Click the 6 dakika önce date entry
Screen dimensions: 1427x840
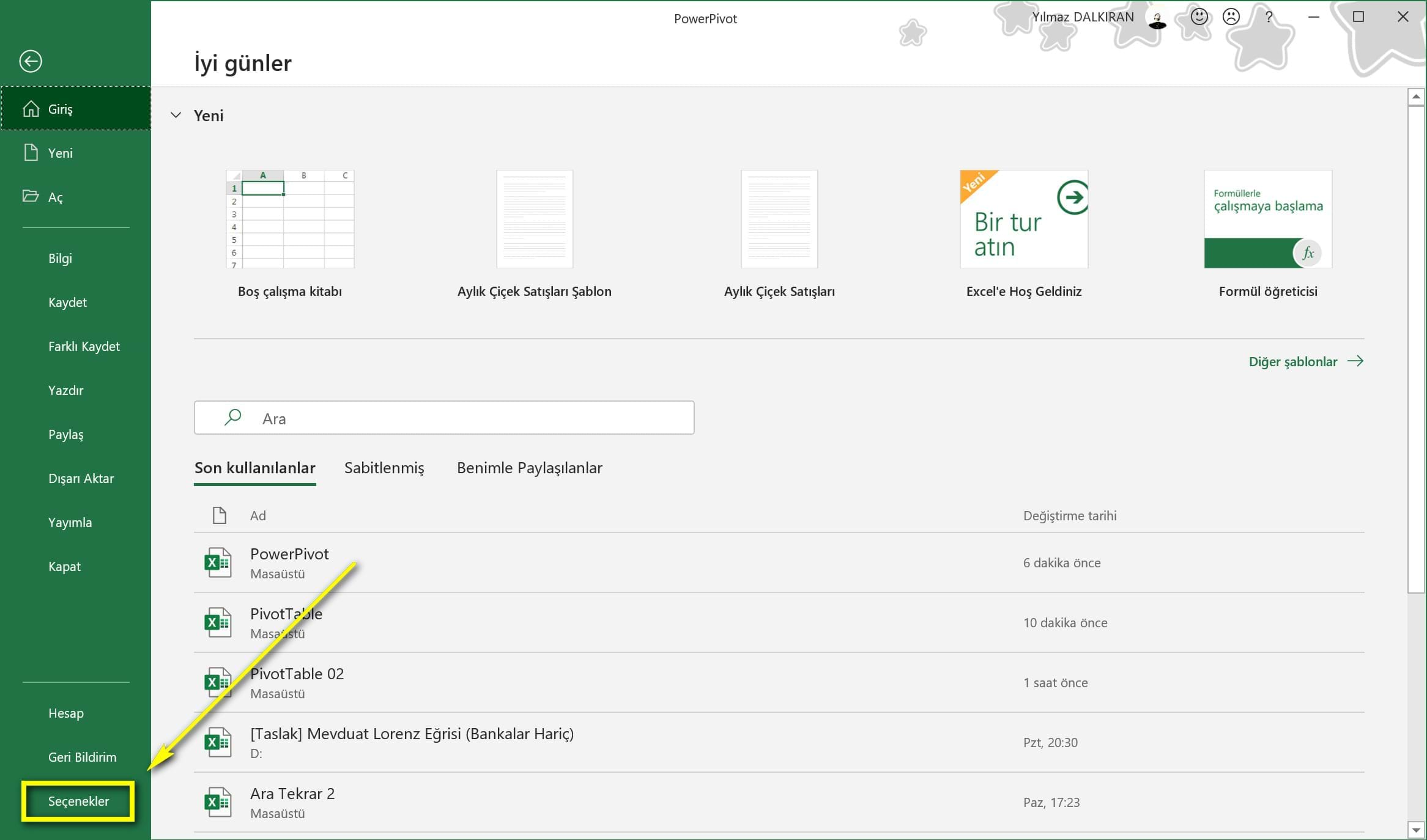click(1062, 563)
